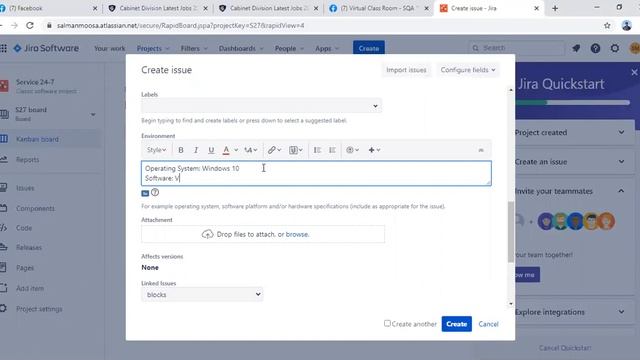Open the attachment/media insert icon
Screen dimensions: 640x360
click(296, 150)
